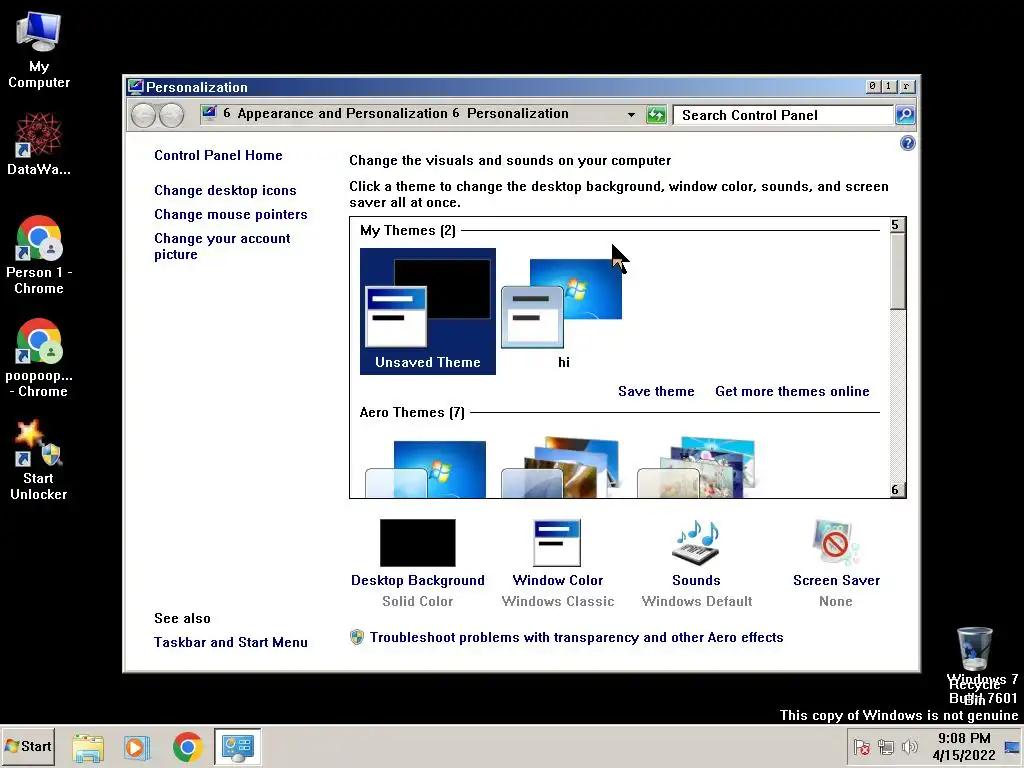Open Chrome from the taskbar
Viewport: 1024px width, 768px height.
pos(187,747)
